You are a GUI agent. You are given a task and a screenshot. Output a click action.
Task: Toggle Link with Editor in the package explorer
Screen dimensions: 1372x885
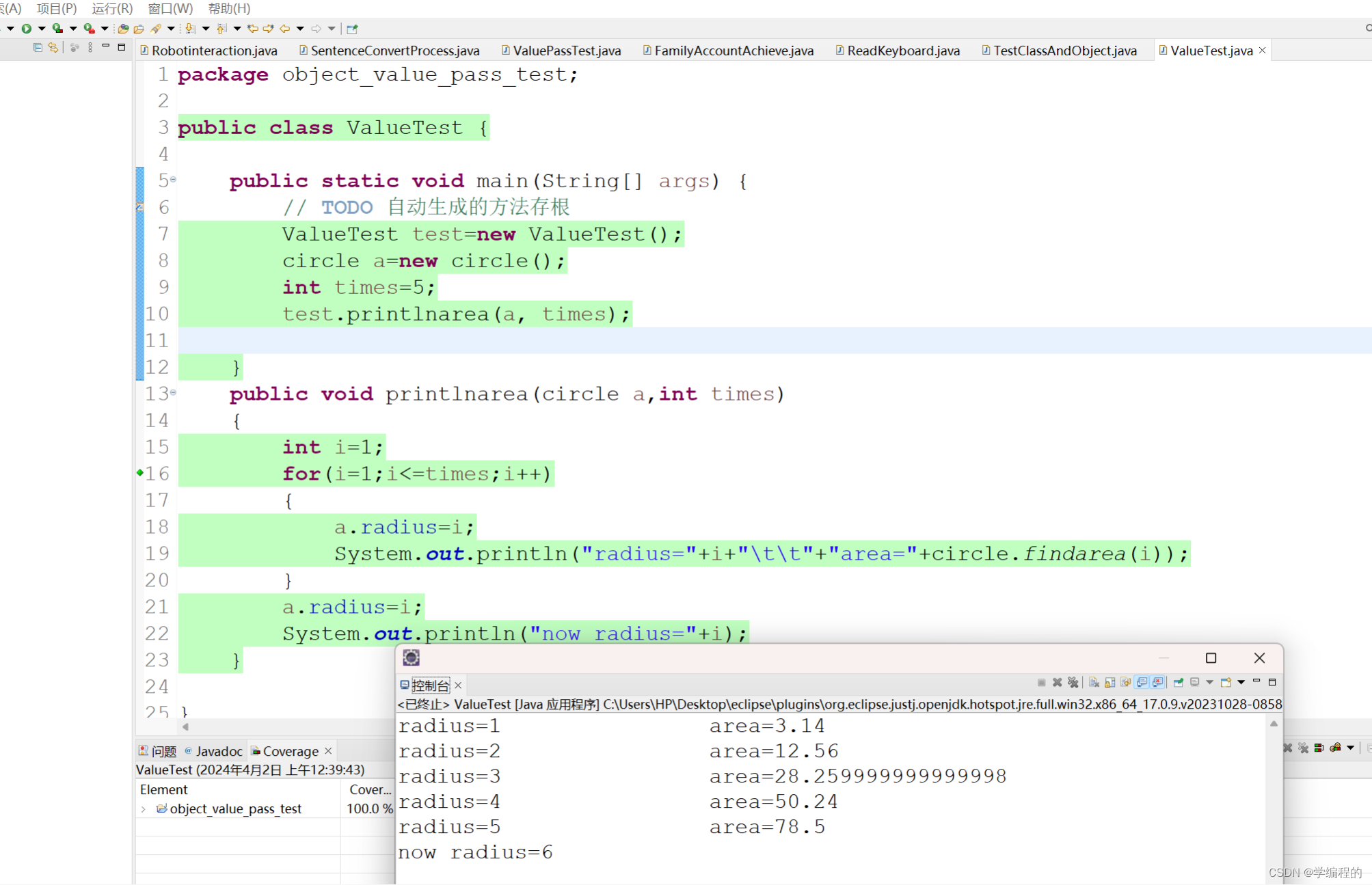tap(53, 48)
